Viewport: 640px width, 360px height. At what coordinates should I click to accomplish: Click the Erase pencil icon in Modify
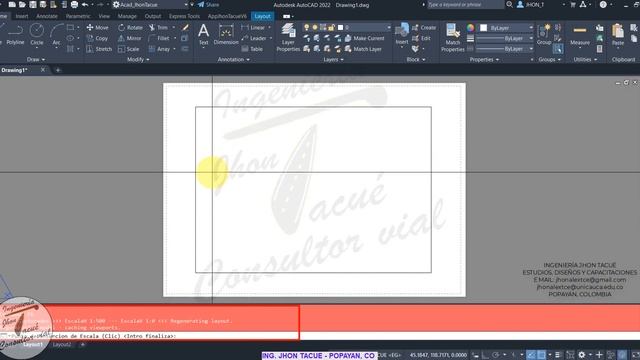[185, 27]
